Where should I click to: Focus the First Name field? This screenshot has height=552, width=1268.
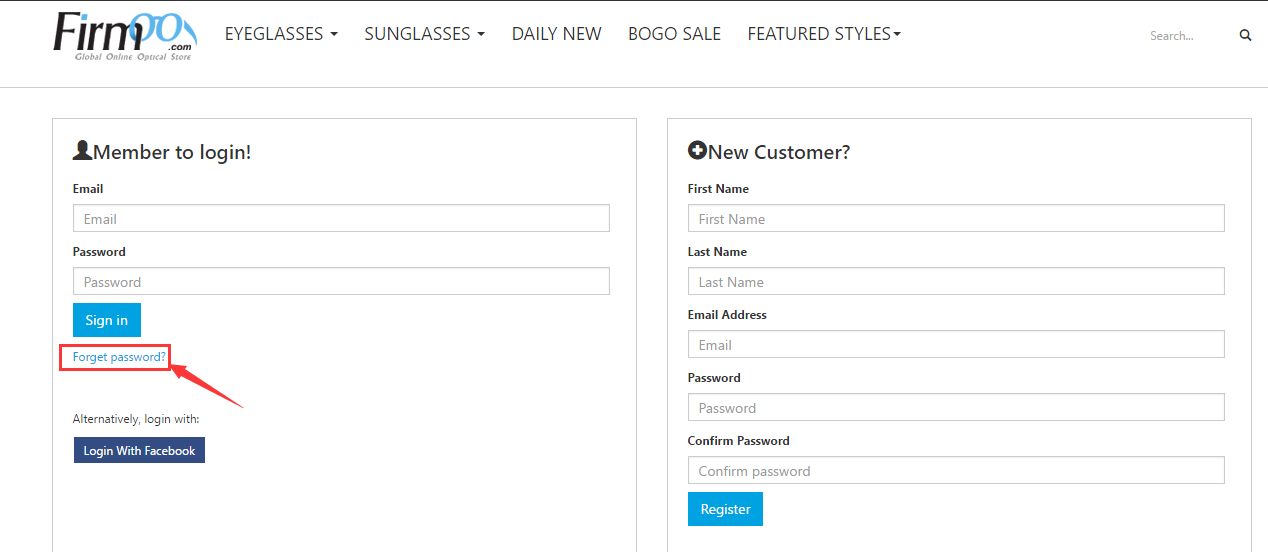[x=956, y=218]
